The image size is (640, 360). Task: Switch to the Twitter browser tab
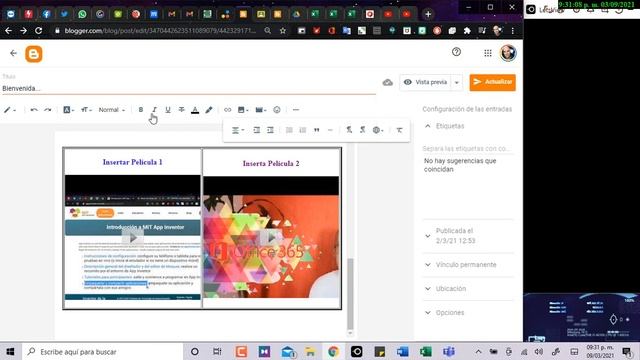coord(64,14)
